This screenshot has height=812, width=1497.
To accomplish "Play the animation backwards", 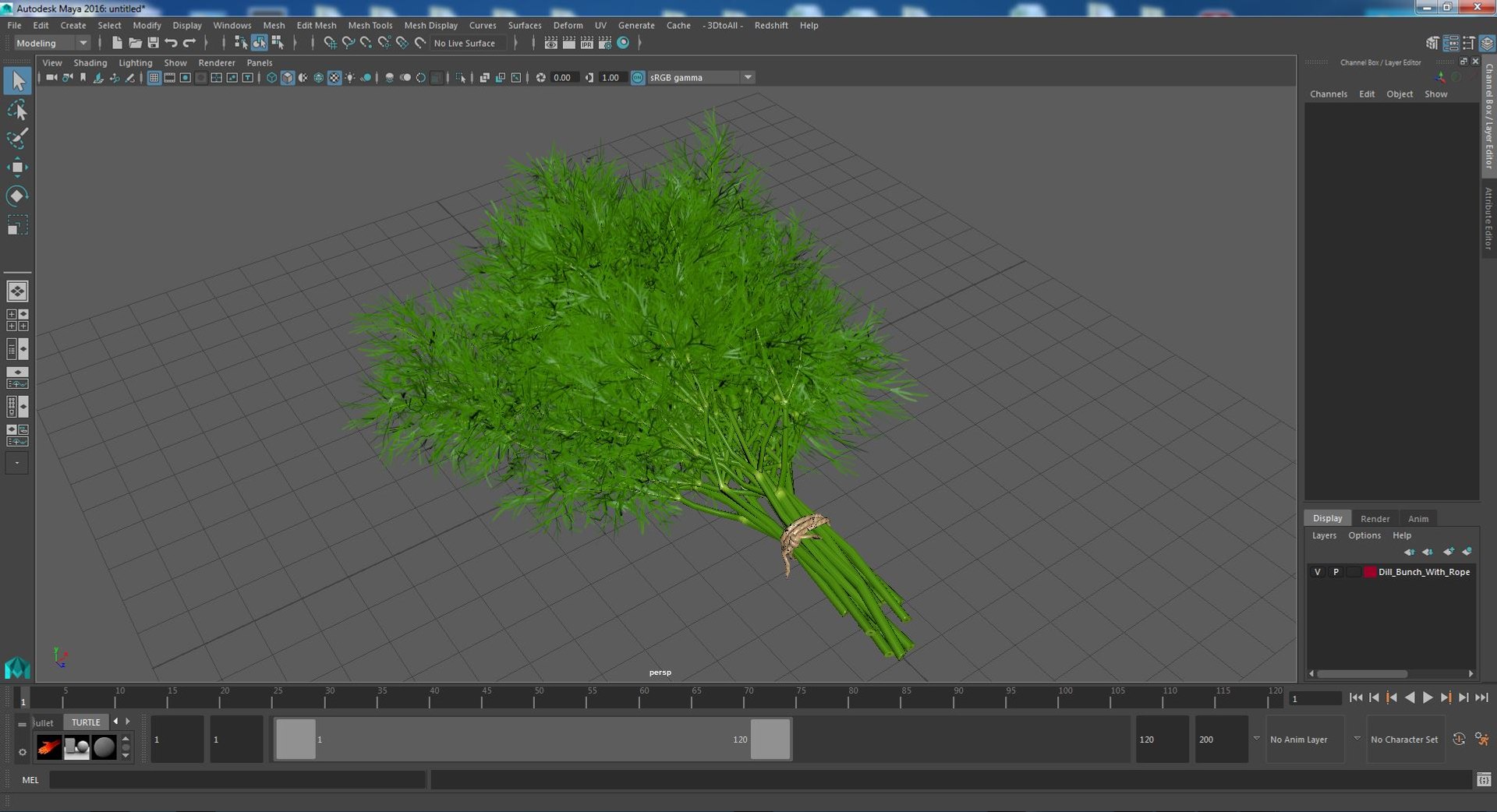I will click(1410, 697).
